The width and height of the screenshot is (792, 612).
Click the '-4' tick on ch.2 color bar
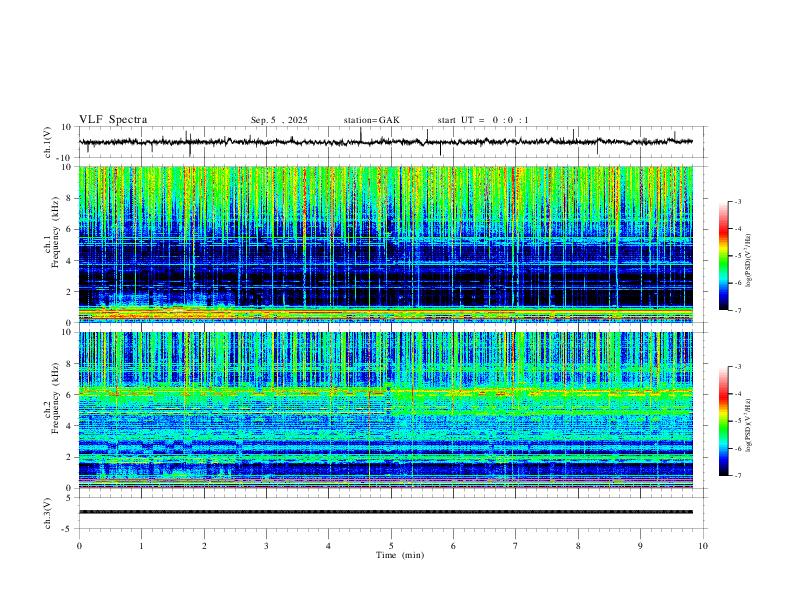coord(737,393)
